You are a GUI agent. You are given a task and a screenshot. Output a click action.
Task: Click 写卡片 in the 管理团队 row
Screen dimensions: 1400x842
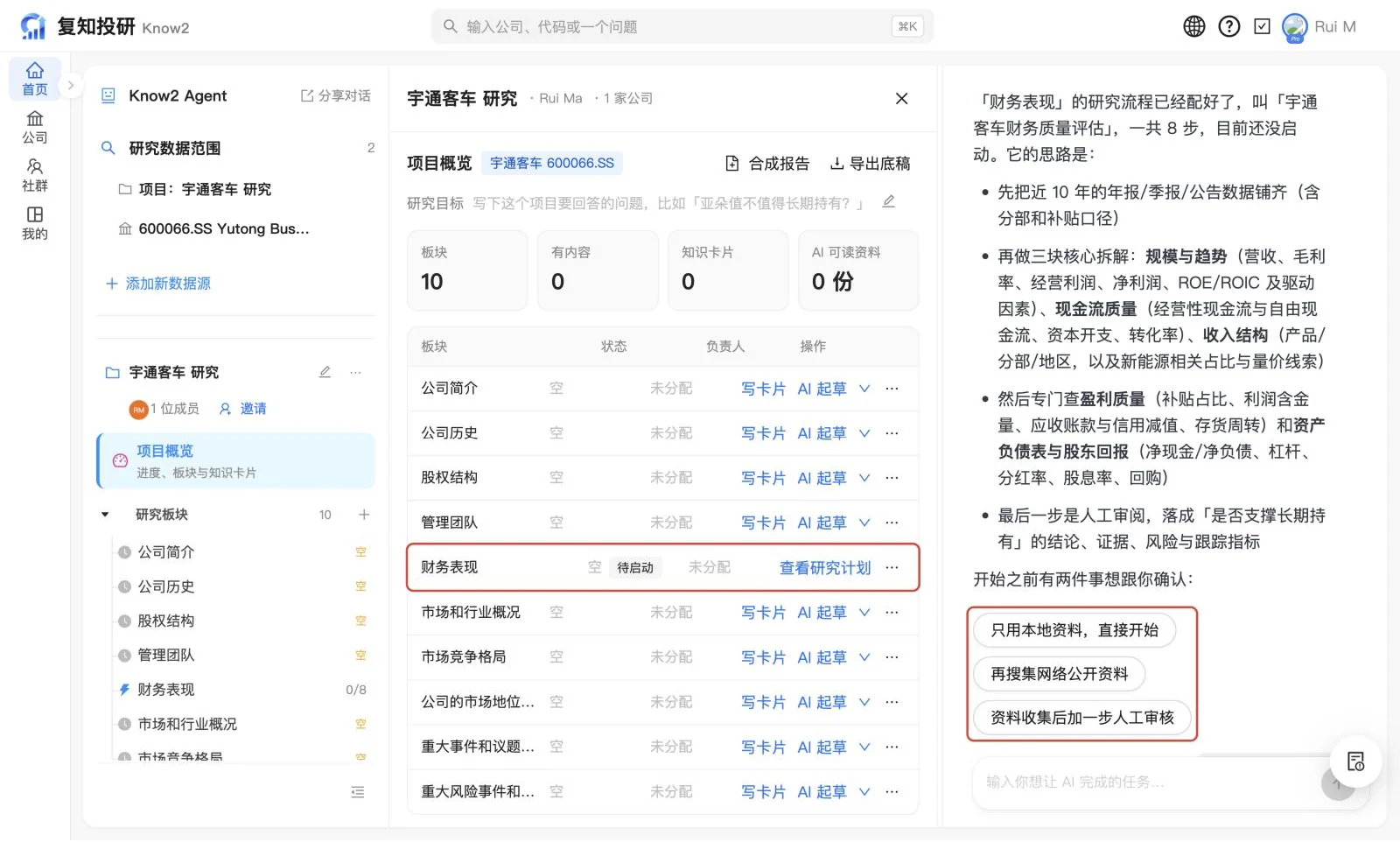tap(763, 523)
